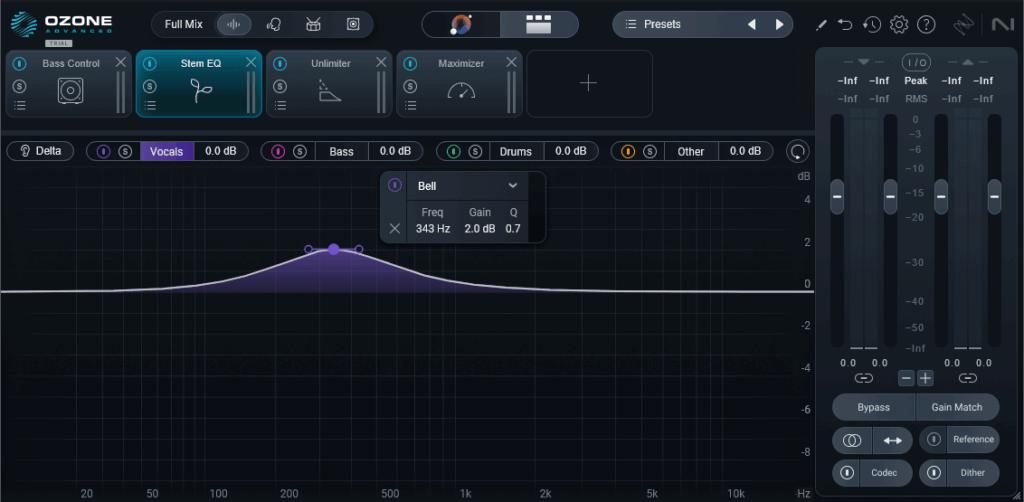Select the Drums focus icon in top bar
The width and height of the screenshot is (1024, 502).
(x=313, y=24)
